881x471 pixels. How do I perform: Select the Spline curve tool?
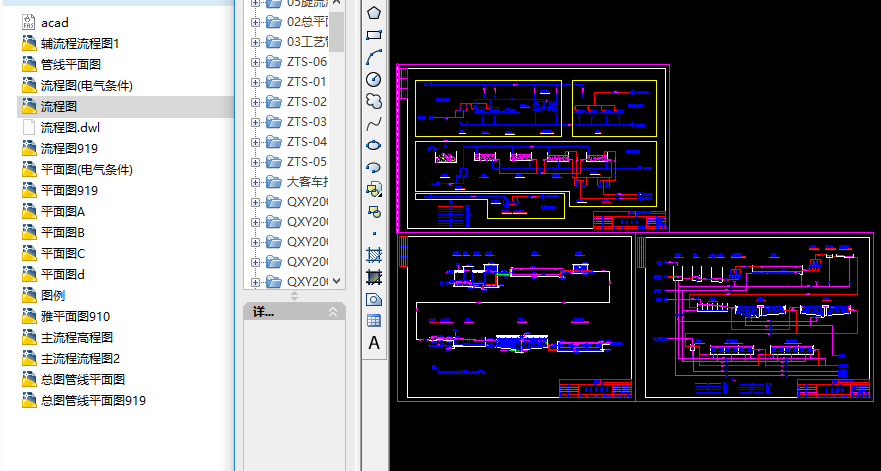coord(374,123)
